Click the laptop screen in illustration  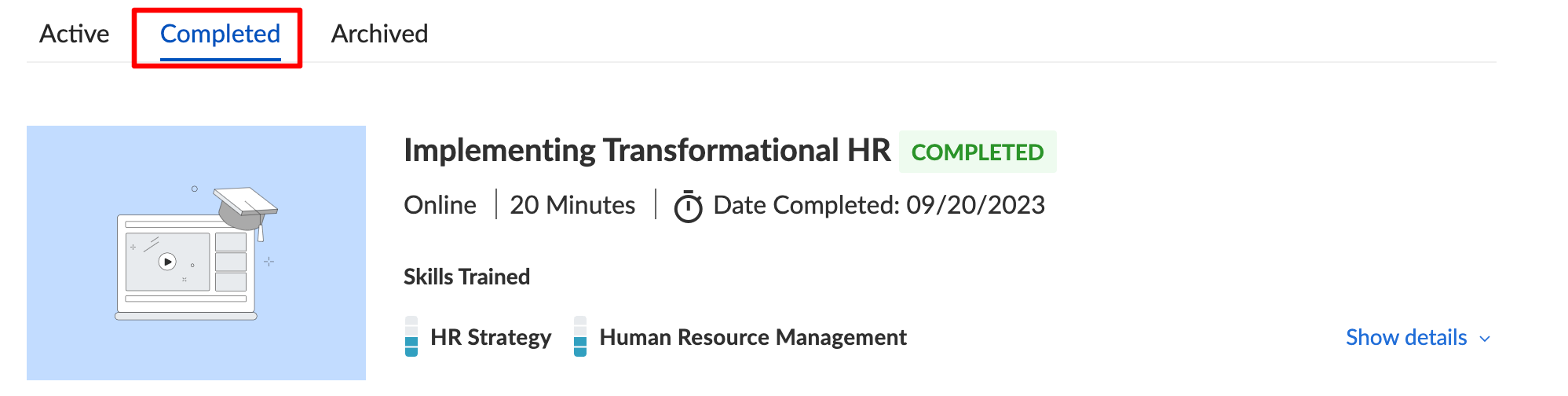186,262
